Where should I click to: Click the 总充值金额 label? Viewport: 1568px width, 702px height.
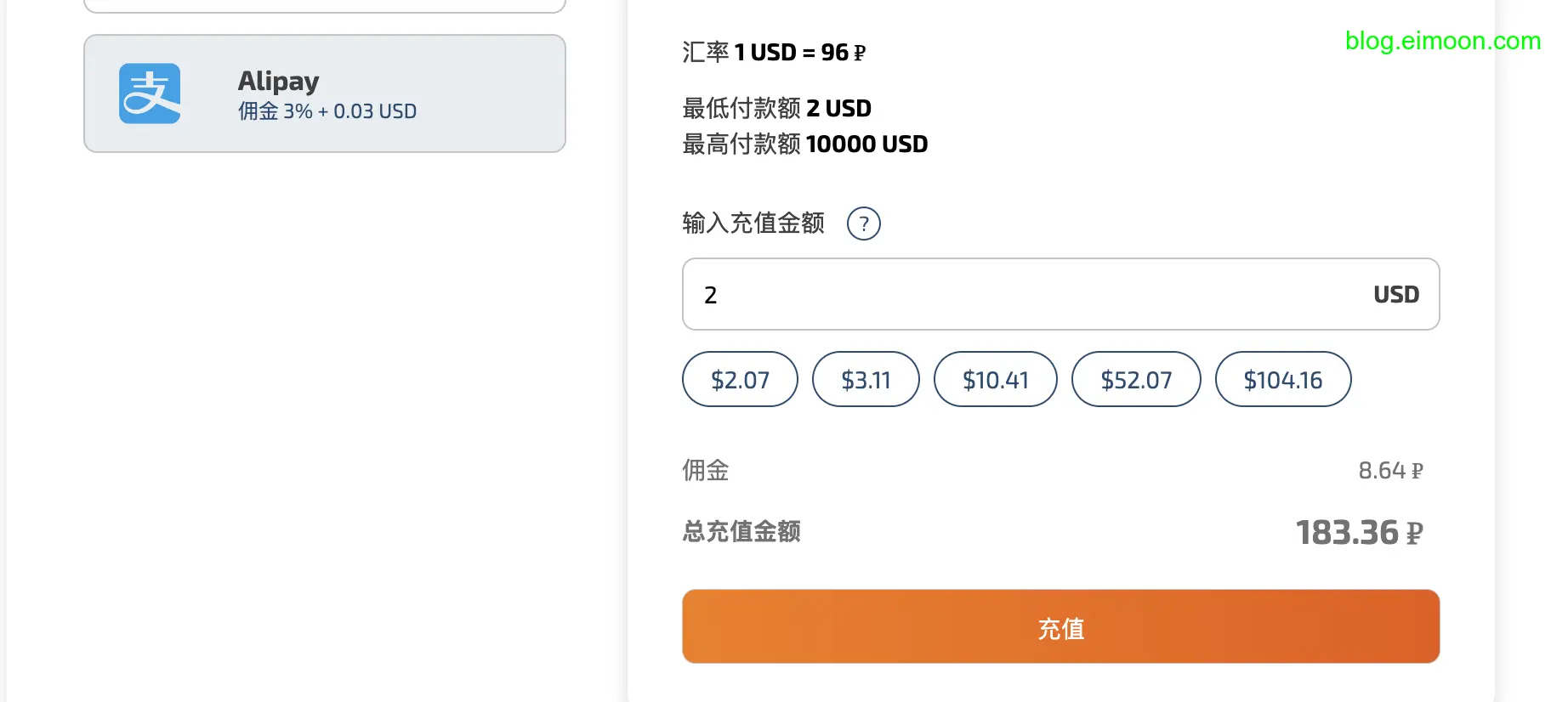(741, 531)
